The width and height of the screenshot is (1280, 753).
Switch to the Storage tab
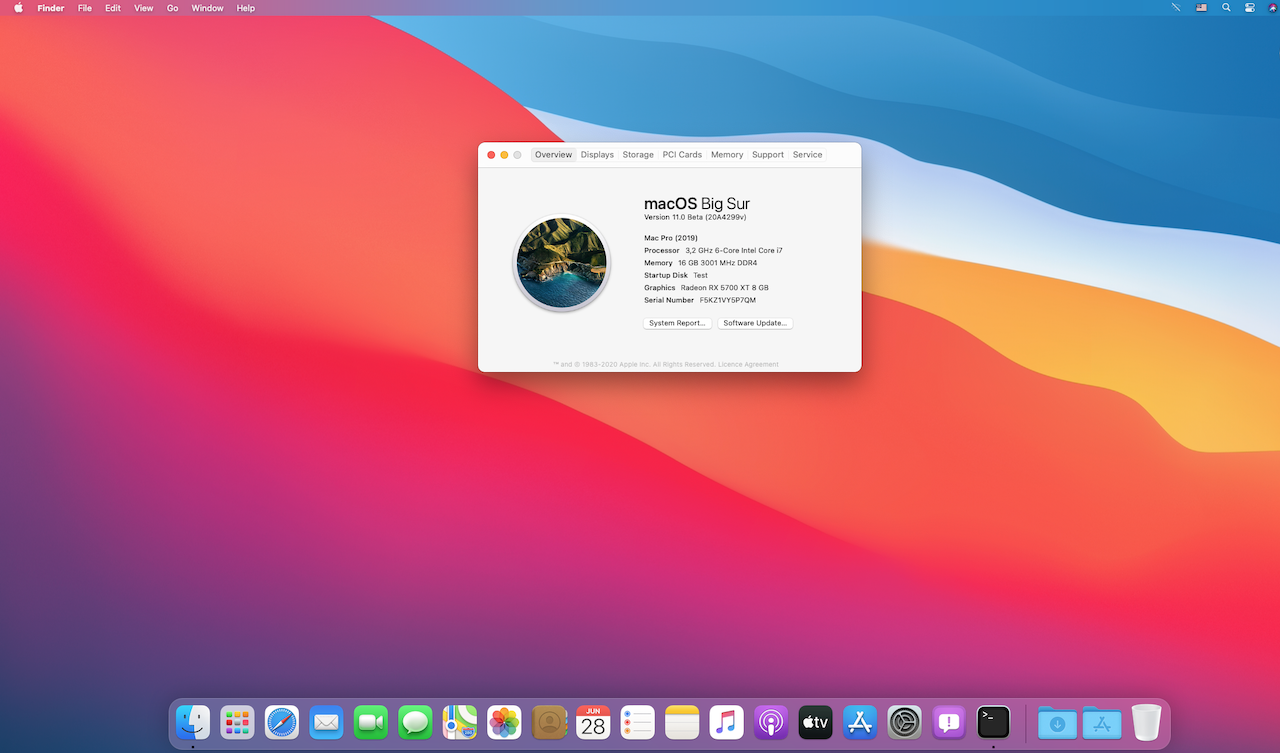[638, 155]
